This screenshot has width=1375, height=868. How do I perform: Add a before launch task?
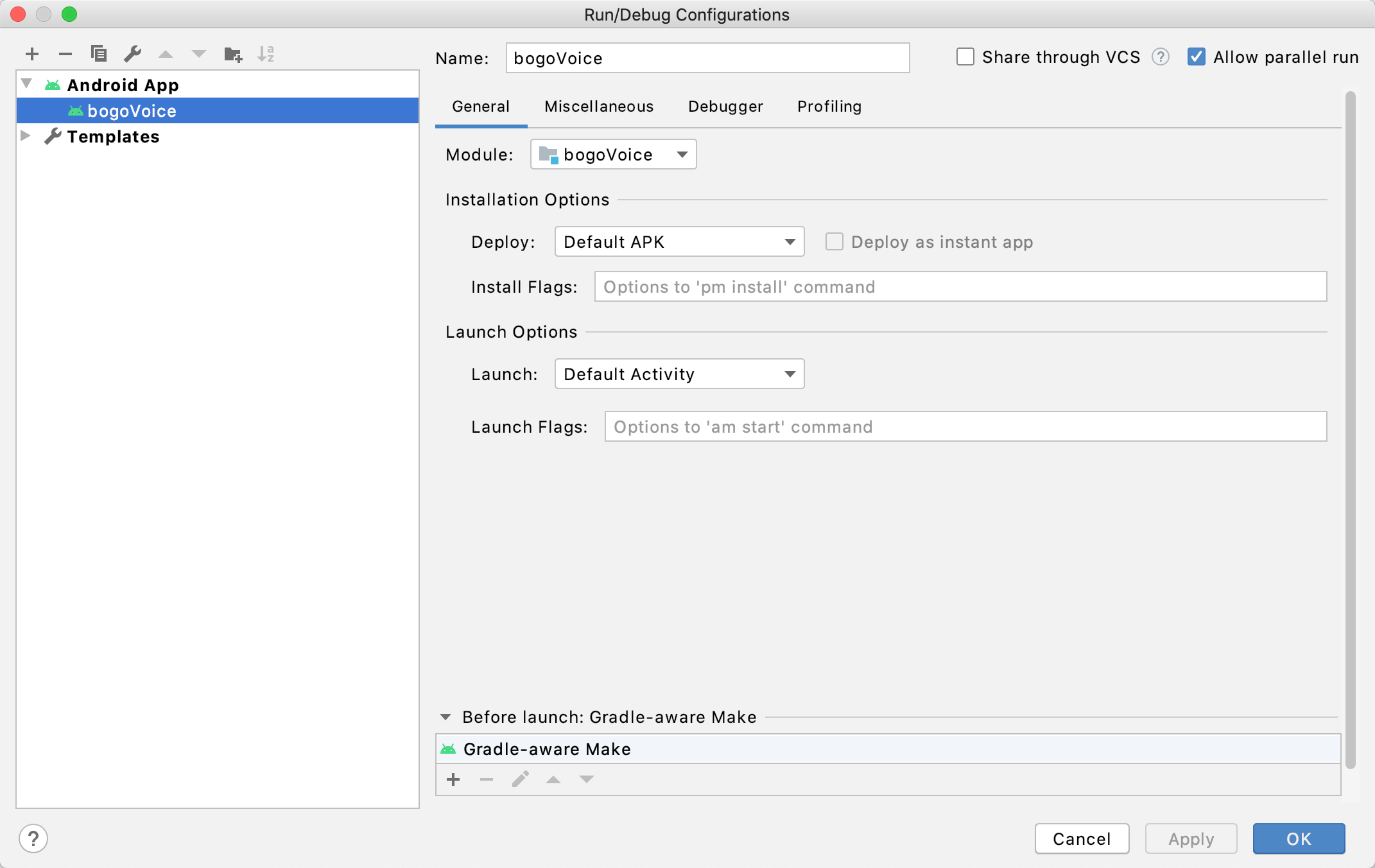453,779
